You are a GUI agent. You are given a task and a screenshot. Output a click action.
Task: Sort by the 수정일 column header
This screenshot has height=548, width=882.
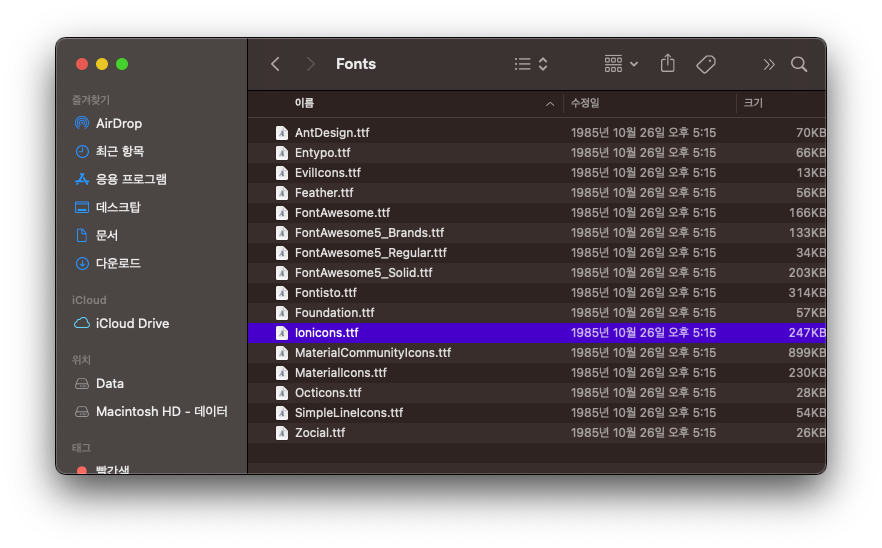tap(585, 103)
